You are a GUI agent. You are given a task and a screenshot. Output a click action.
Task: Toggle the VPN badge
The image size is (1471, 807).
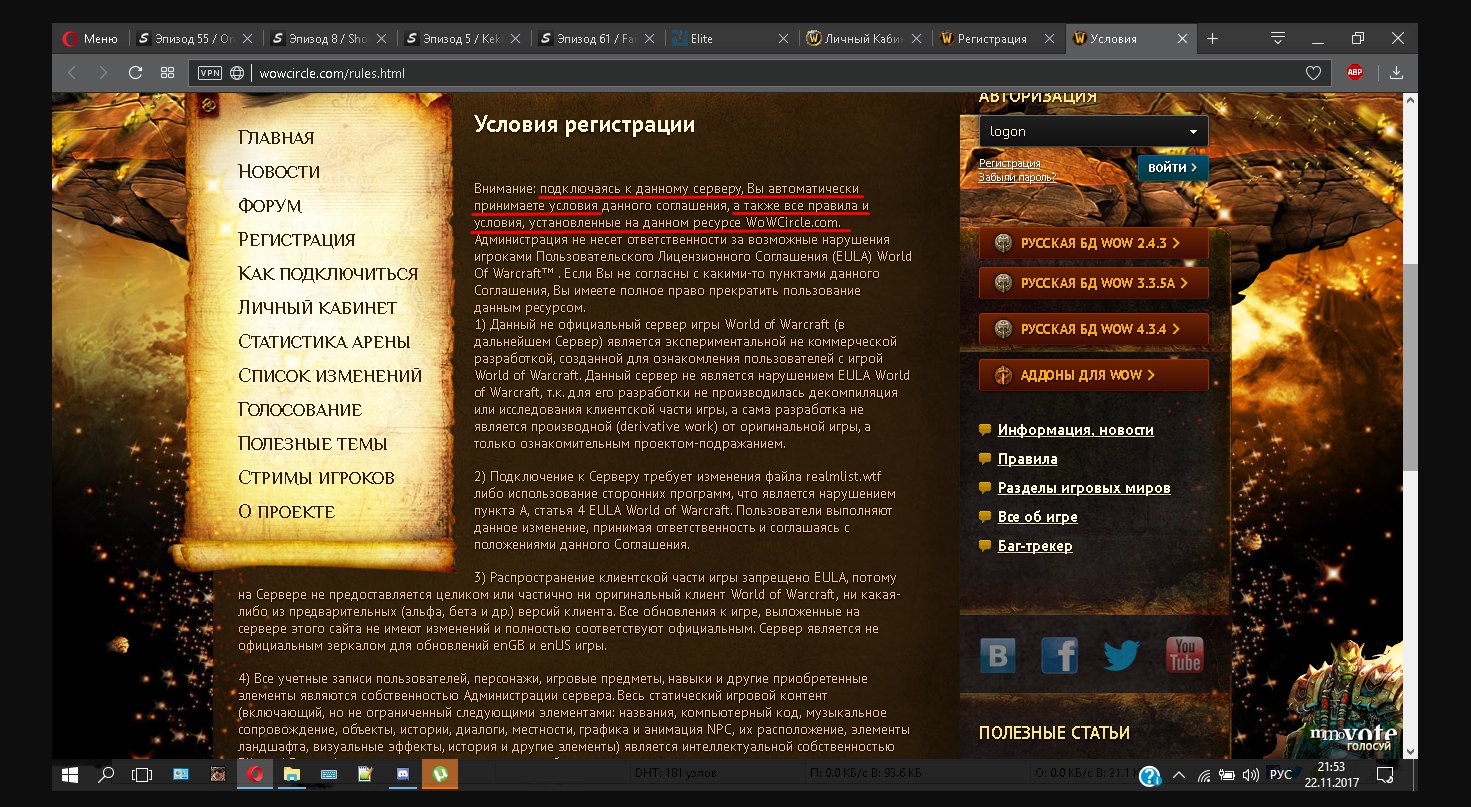coord(210,73)
